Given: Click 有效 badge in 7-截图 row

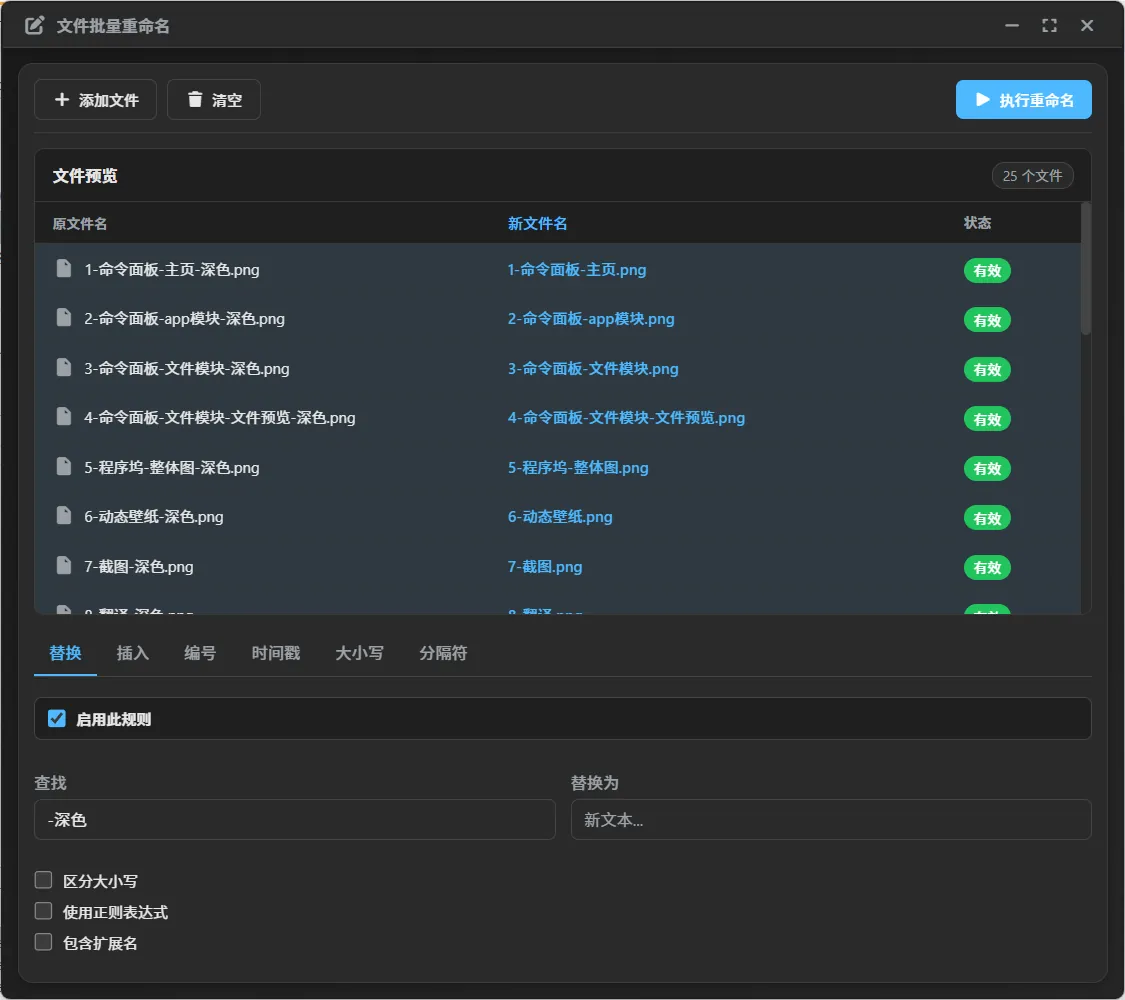Looking at the screenshot, I should tap(987, 567).
